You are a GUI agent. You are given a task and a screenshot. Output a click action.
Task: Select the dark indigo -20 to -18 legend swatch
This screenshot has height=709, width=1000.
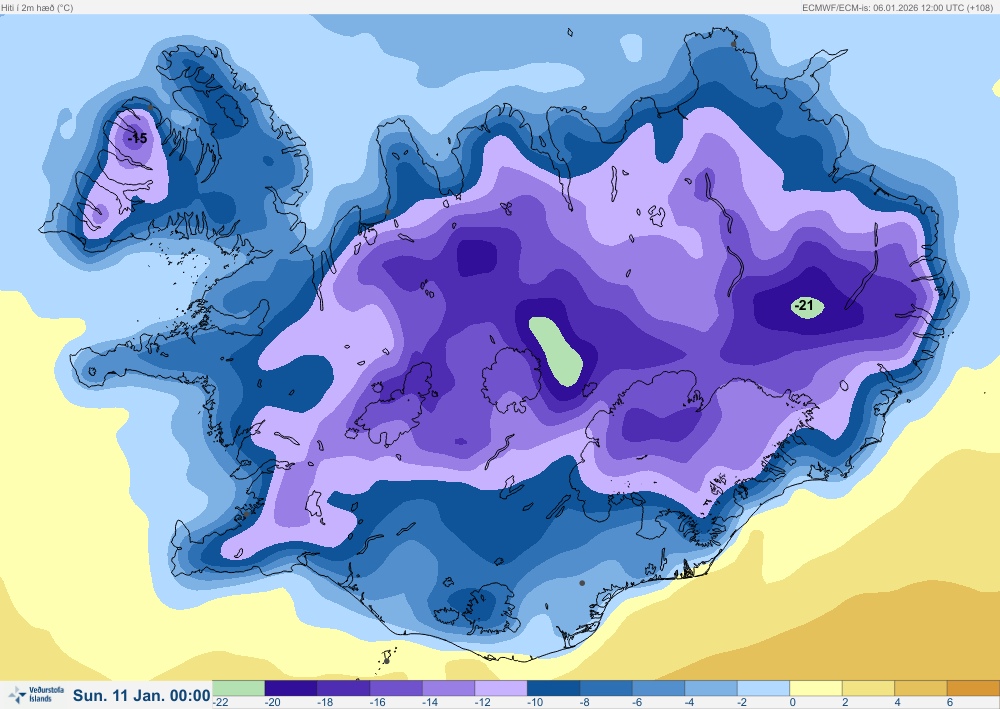click(290, 688)
